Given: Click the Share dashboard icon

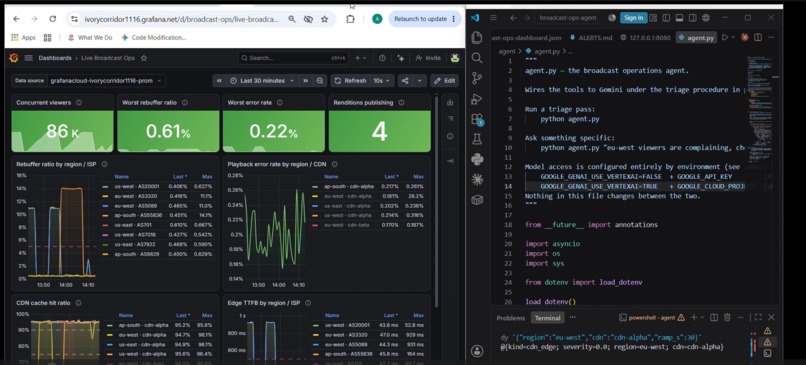Looking at the screenshot, I should pyautogui.click(x=406, y=81).
